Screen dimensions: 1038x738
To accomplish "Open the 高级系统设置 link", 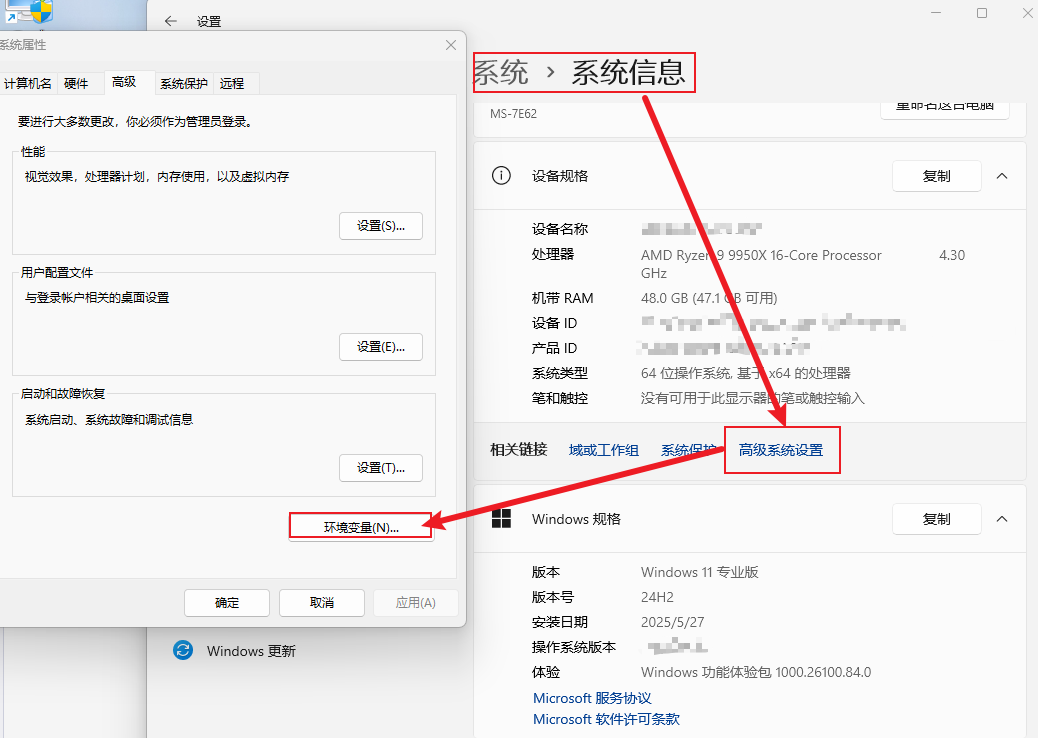I will point(781,450).
